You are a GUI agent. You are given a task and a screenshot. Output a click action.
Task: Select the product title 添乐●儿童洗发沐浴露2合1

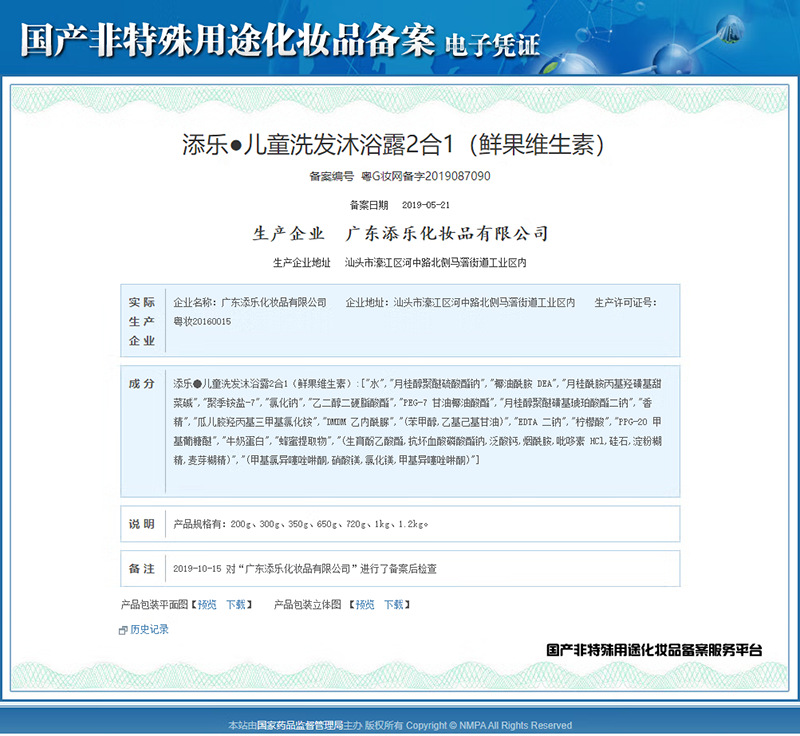317,145
